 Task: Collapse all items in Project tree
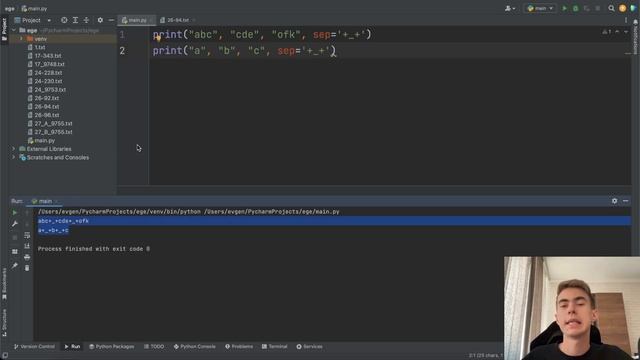(86, 20)
